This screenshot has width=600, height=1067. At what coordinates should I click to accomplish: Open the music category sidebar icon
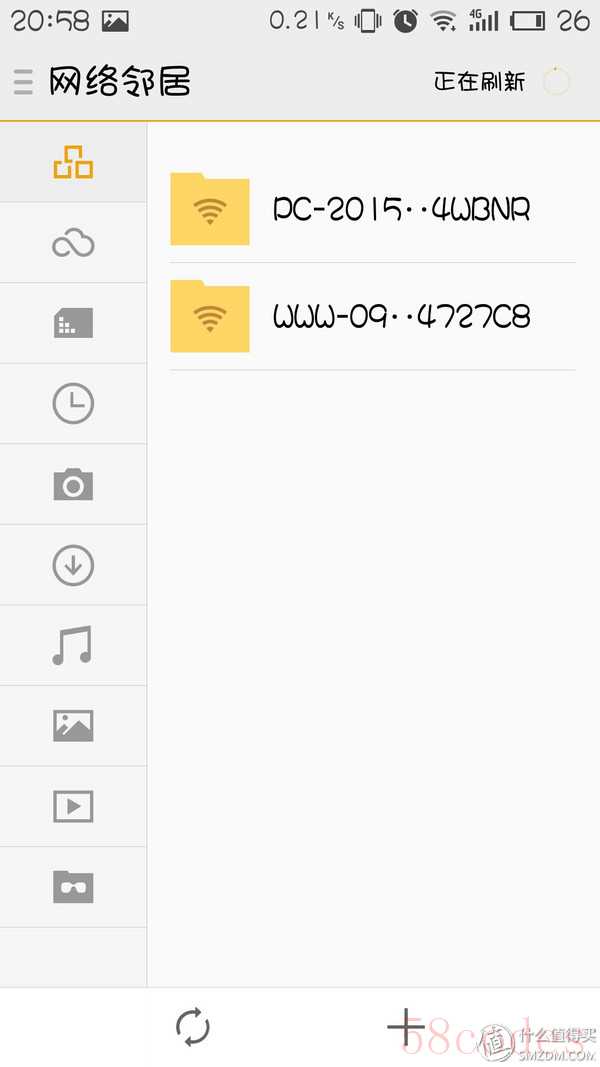[72, 645]
